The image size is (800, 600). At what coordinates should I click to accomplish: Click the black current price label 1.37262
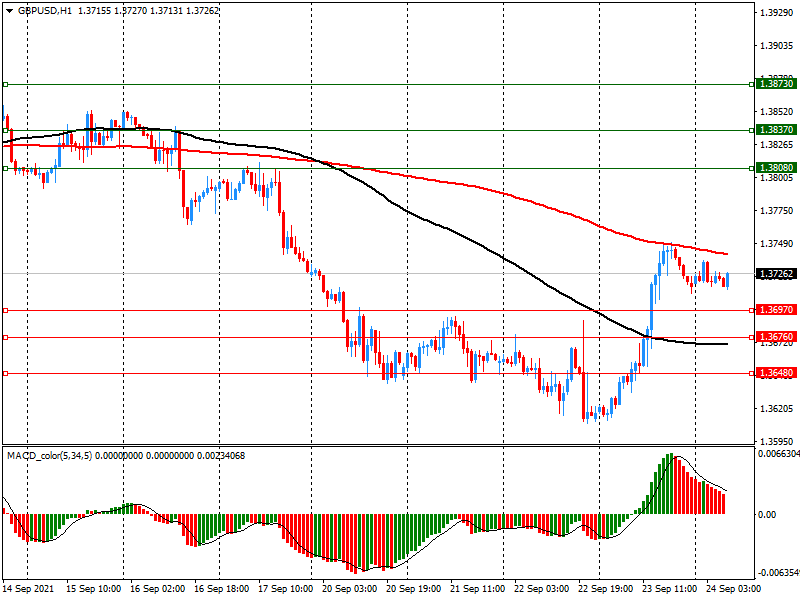point(776,274)
